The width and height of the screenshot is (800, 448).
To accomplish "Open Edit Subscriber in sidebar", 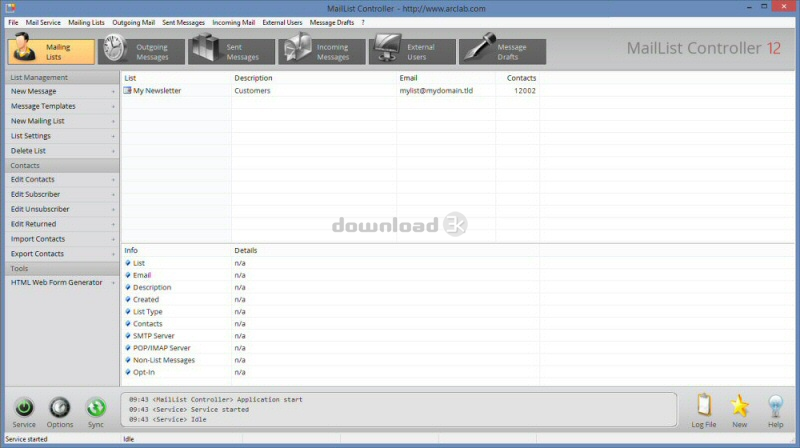I will [x=62, y=194].
